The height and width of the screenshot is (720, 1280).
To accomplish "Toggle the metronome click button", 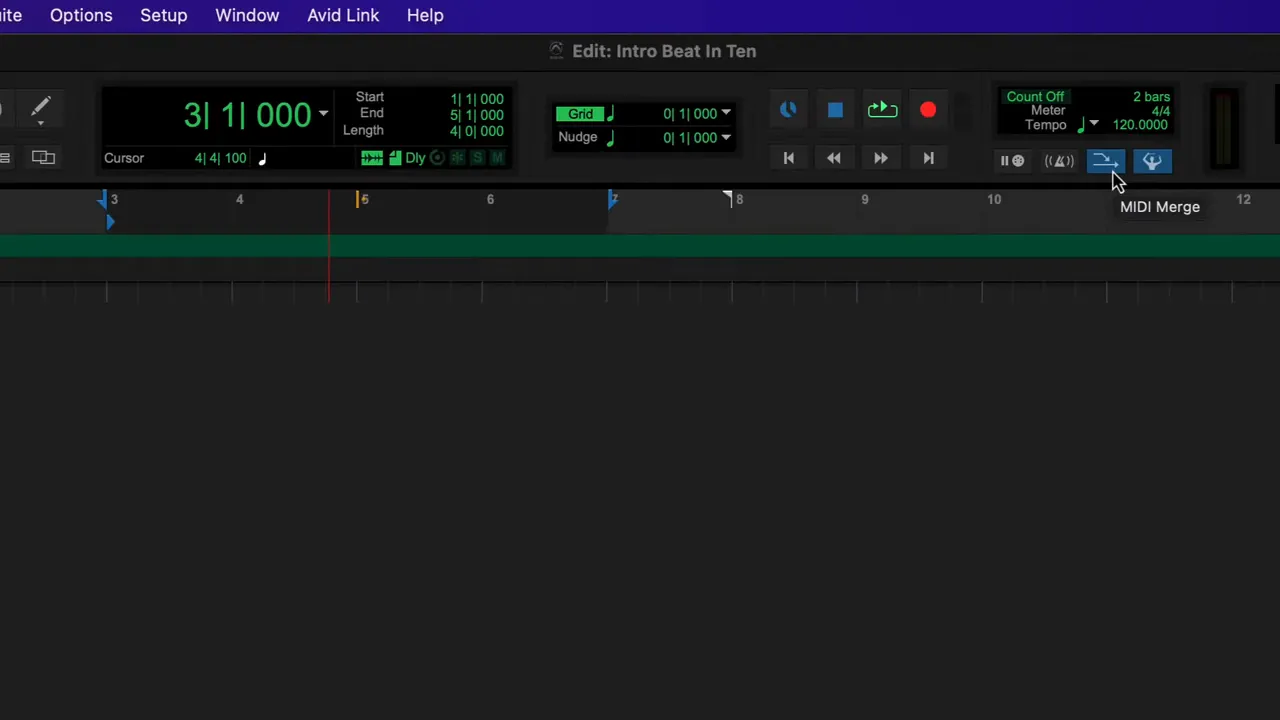I will click(x=1059, y=161).
